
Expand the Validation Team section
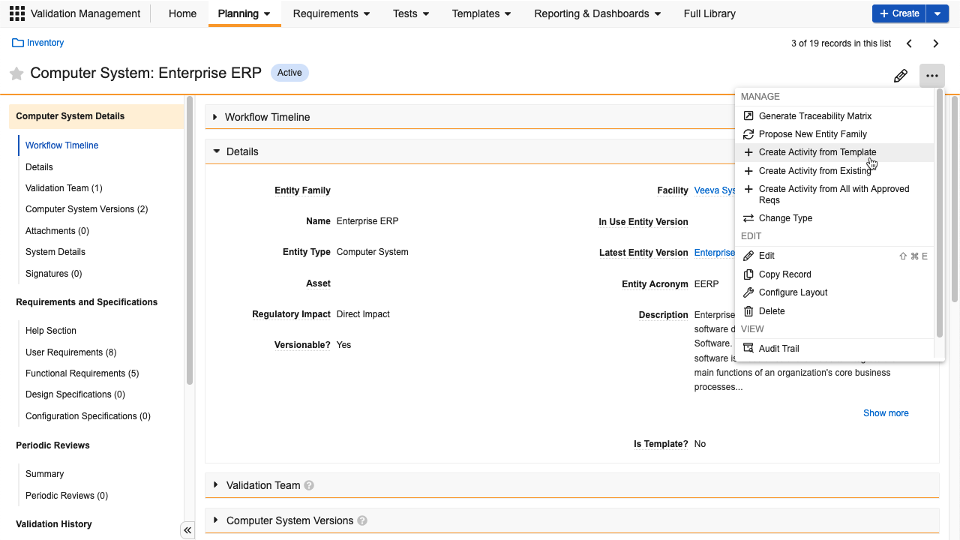[216, 485]
